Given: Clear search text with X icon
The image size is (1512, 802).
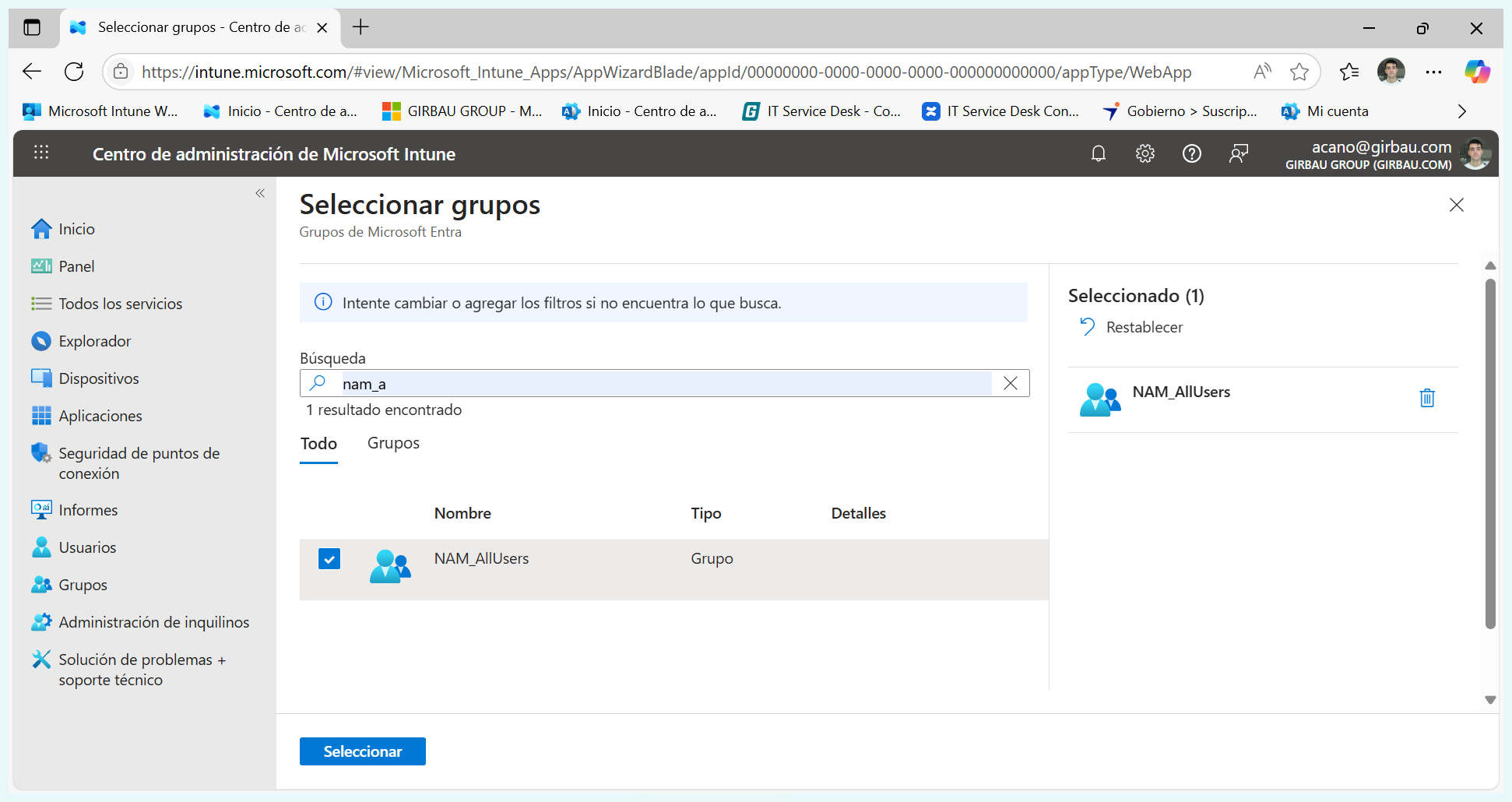Looking at the screenshot, I should click(1010, 383).
